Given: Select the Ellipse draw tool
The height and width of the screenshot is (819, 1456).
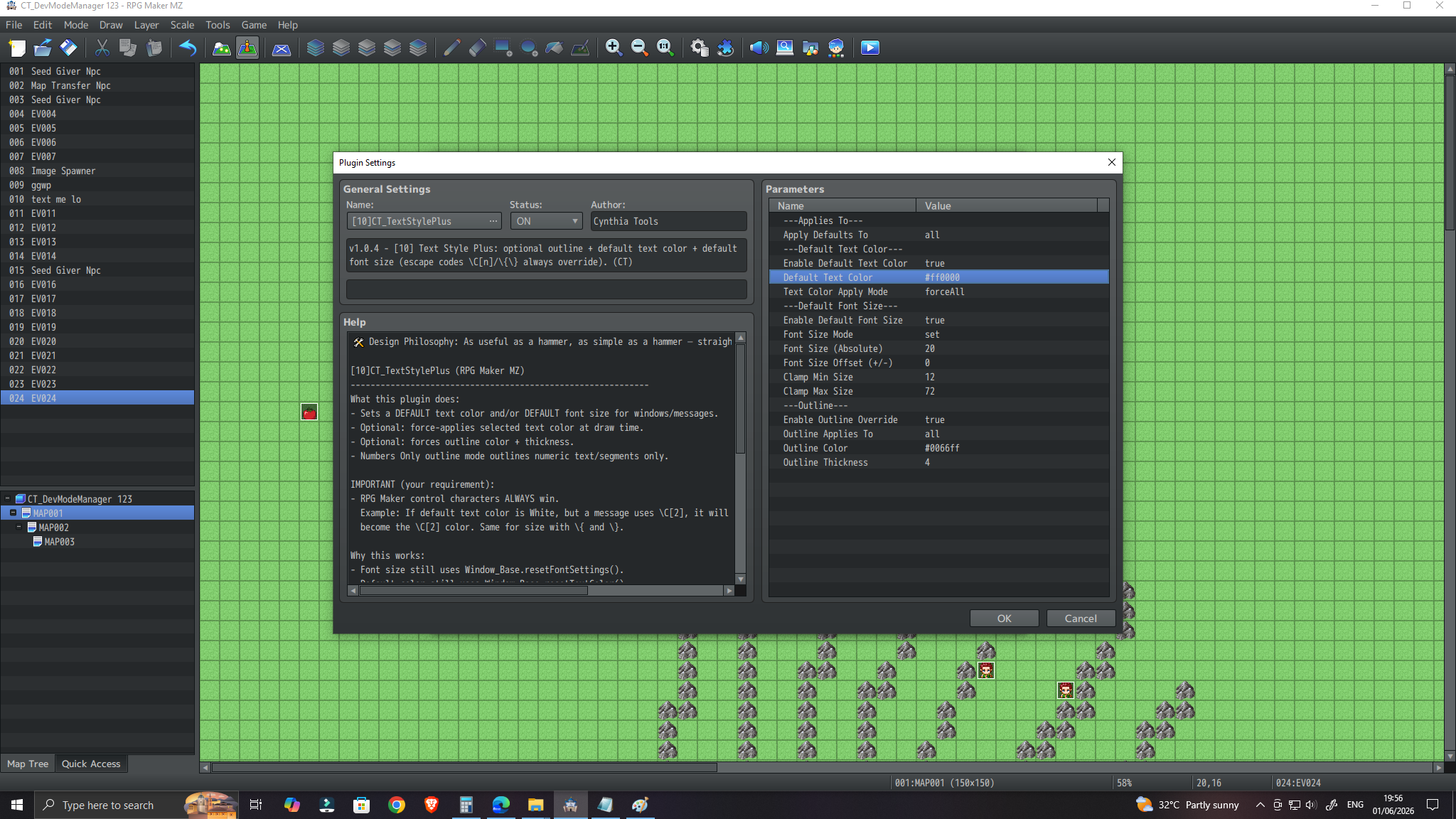Looking at the screenshot, I should pos(528,48).
